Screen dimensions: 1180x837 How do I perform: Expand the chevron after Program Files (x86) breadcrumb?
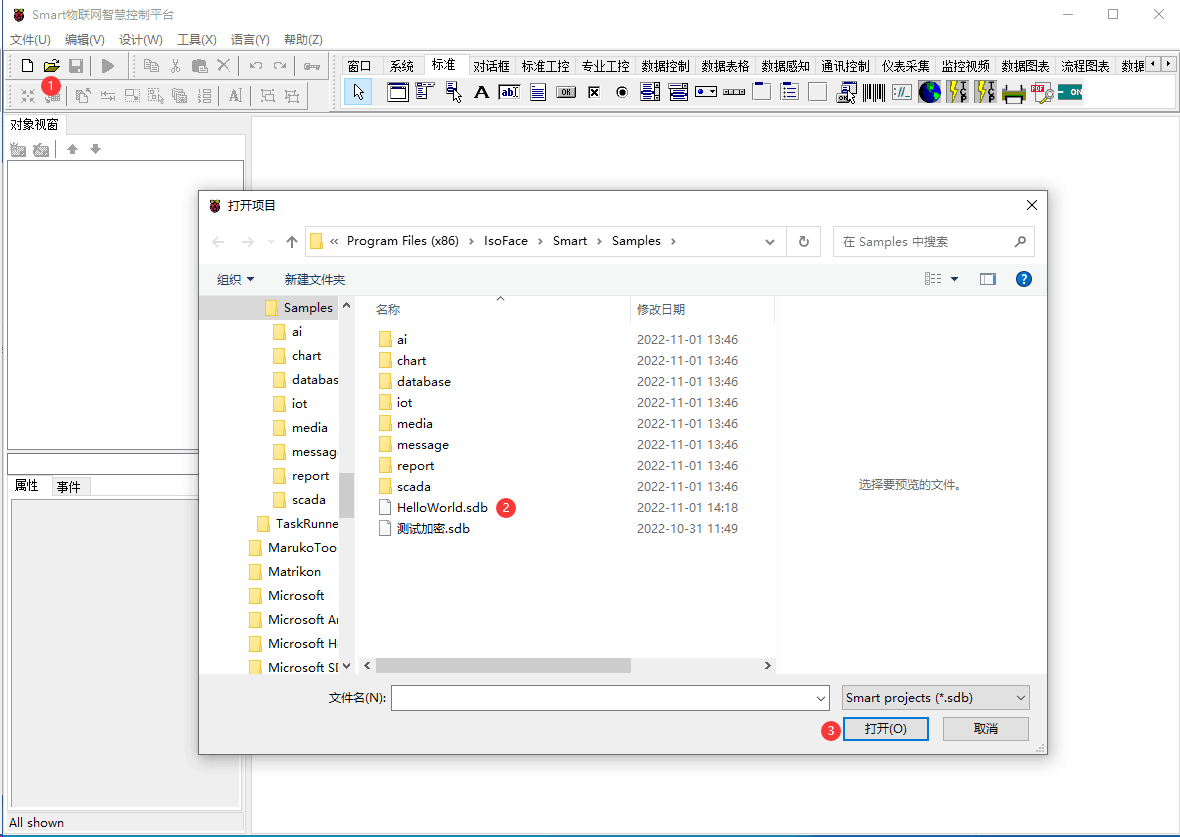[471, 241]
